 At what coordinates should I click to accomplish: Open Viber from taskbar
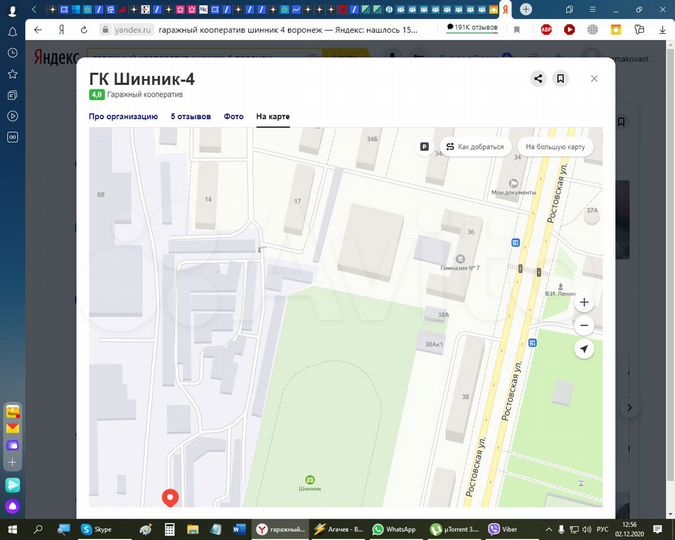pyautogui.click(x=502, y=529)
